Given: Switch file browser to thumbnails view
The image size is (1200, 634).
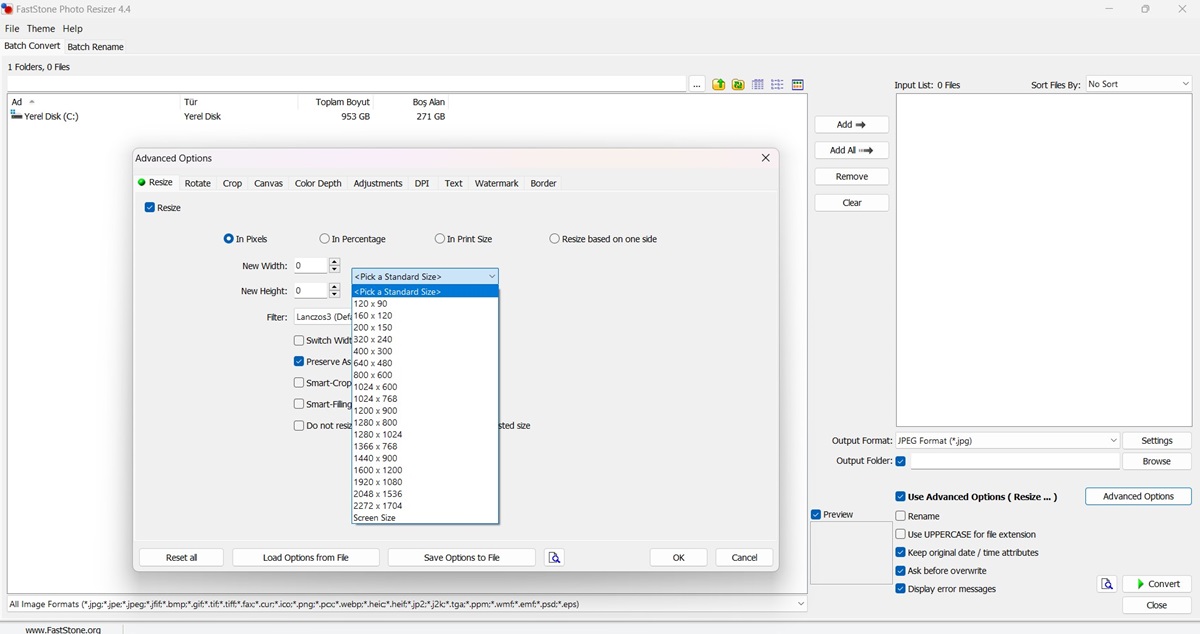Looking at the screenshot, I should pos(797,85).
